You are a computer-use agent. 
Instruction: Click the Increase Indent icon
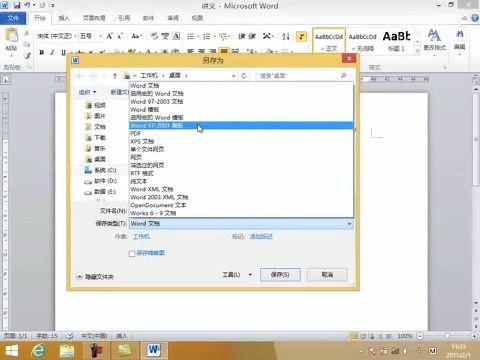(x=252, y=36)
